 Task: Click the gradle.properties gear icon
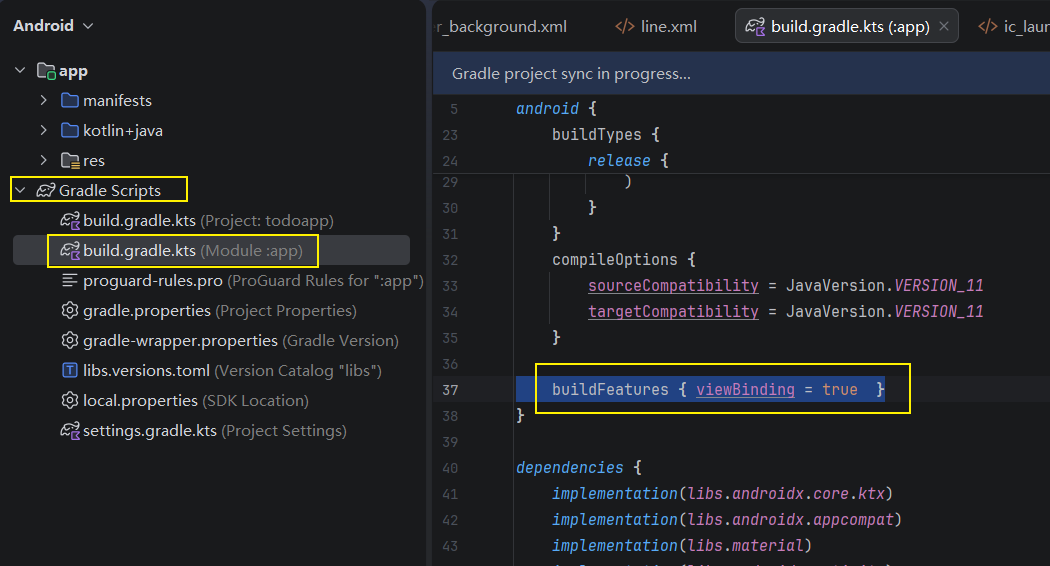[70, 310]
